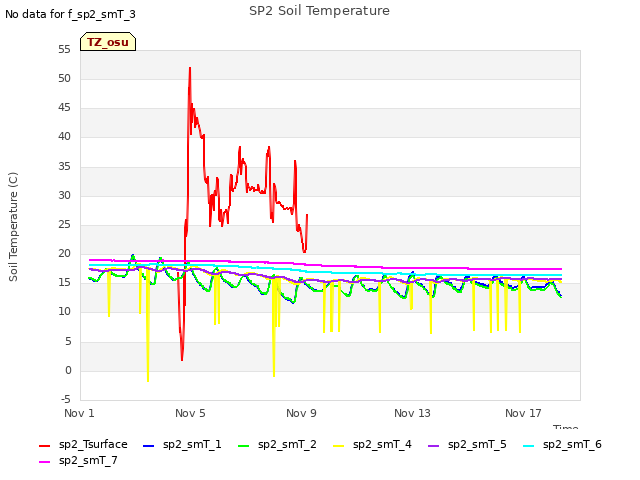Click the Nov 5 x-axis tick label
This screenshot has height=480, width=640.
pos(190,413)
